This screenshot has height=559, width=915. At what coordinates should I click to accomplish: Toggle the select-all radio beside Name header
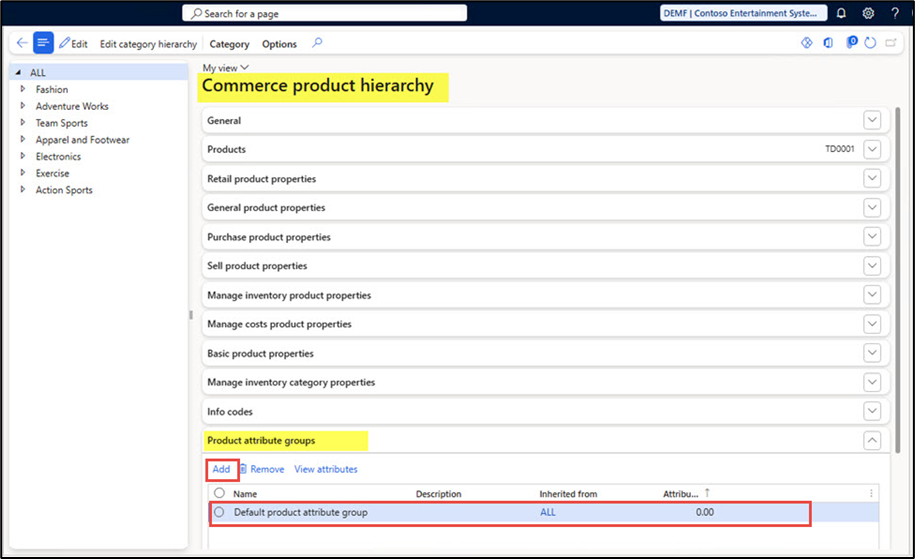(x=219, y=493)
